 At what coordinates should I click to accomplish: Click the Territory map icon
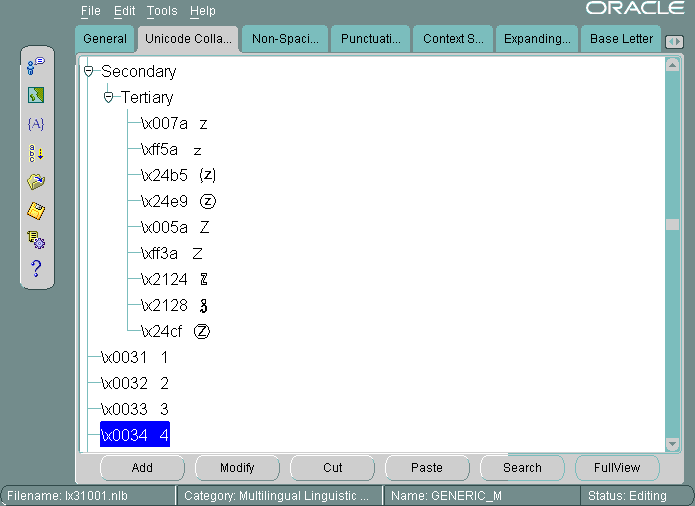36,96
